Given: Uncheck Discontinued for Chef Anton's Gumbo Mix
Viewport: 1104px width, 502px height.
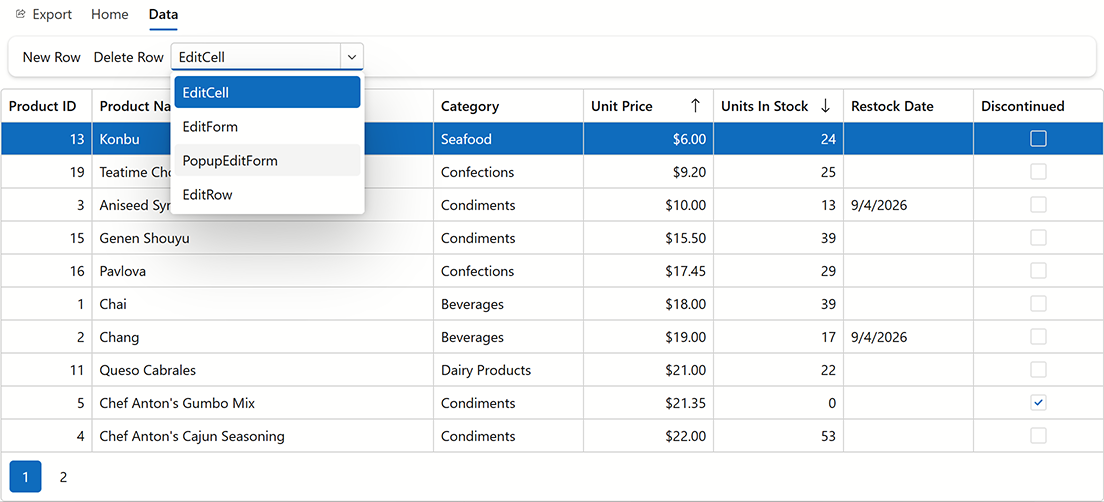Looking at the screenshot, I should 1038,403.
